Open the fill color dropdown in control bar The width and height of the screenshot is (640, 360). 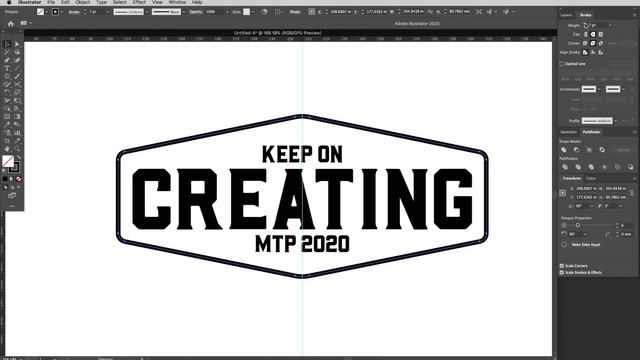[x=47, y=12]
